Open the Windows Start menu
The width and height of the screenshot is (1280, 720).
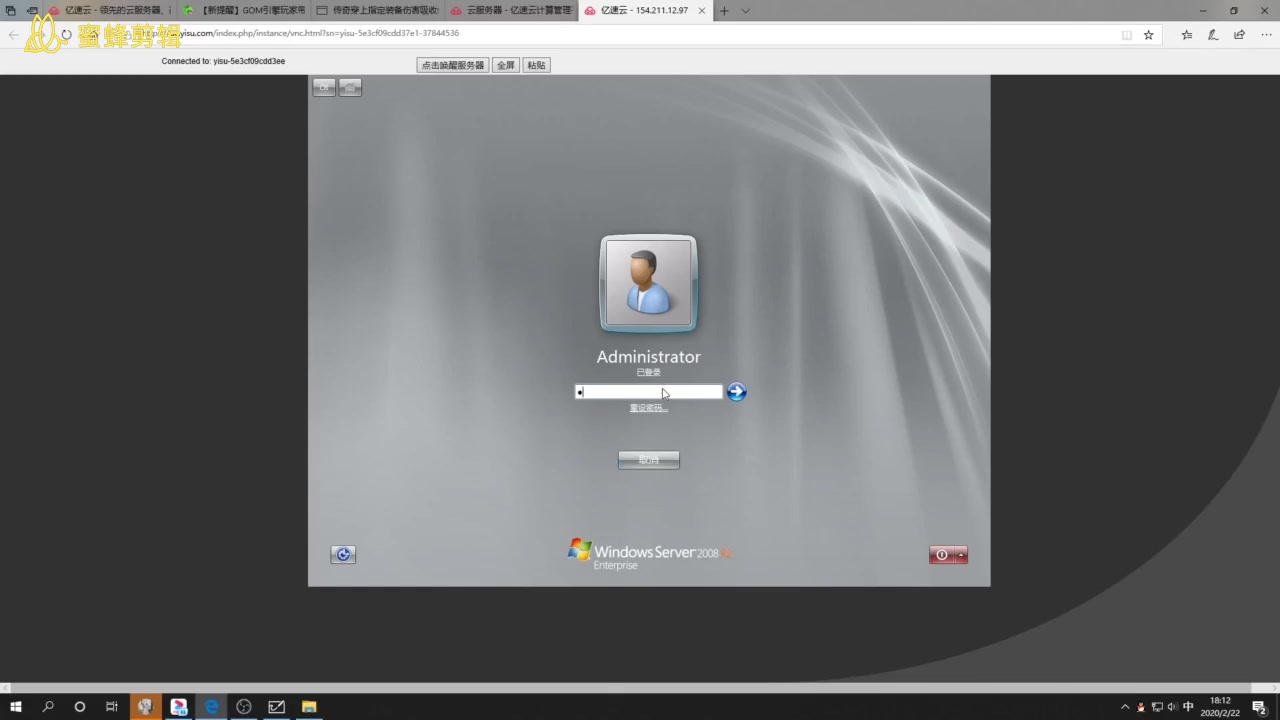16,707
